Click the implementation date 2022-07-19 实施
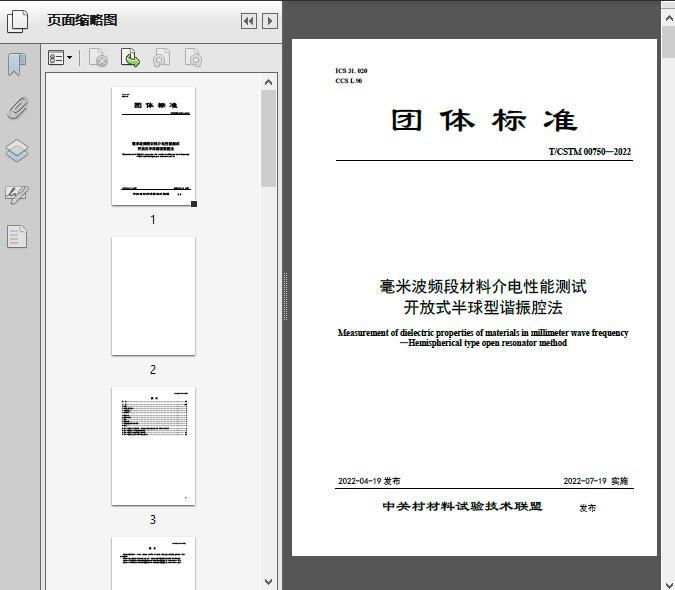This screenshot has width=675, height=590. pyautogui.click(x=596, y=481)
